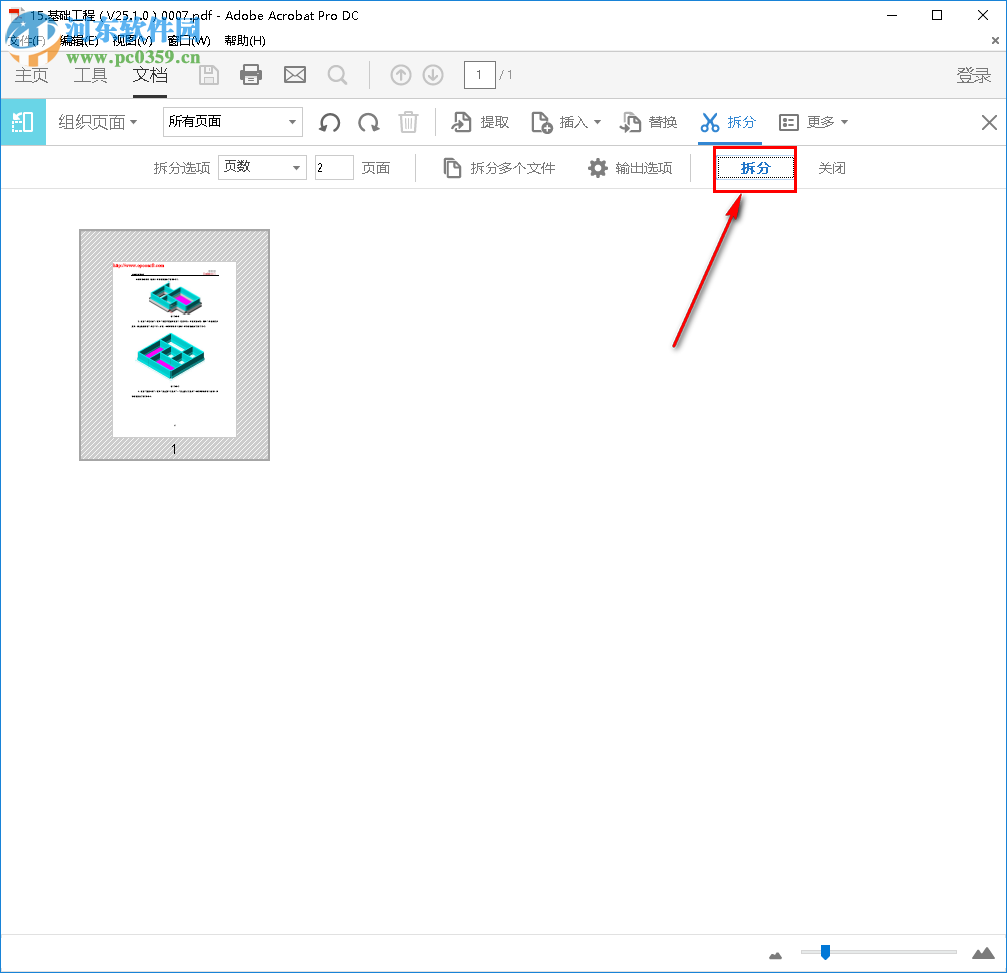Click the Organize Pages panel icon
The image size is (1007, 973).
point(21,122)
